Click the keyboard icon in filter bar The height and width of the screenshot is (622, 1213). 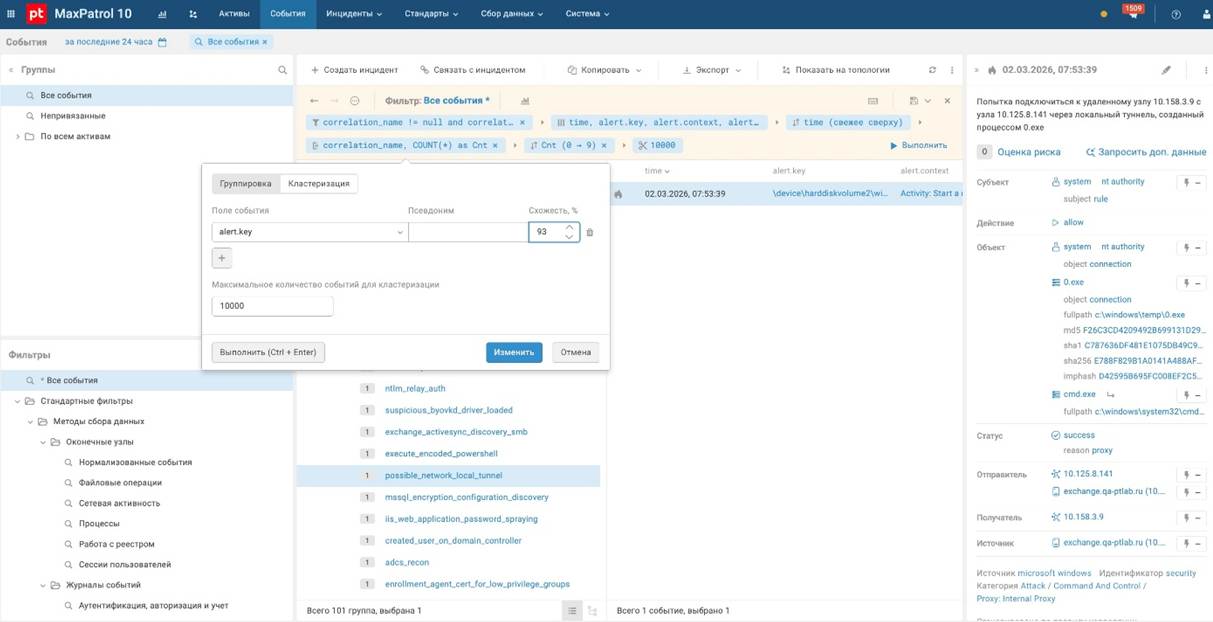pos(873,101)
